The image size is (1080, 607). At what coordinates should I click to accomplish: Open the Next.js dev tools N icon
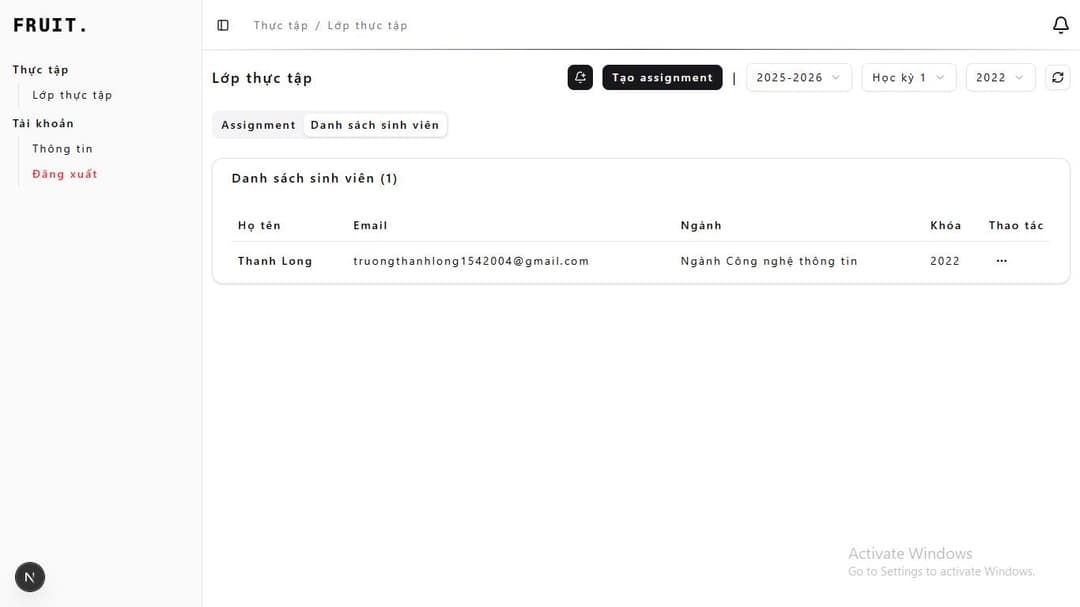[29, 577]
